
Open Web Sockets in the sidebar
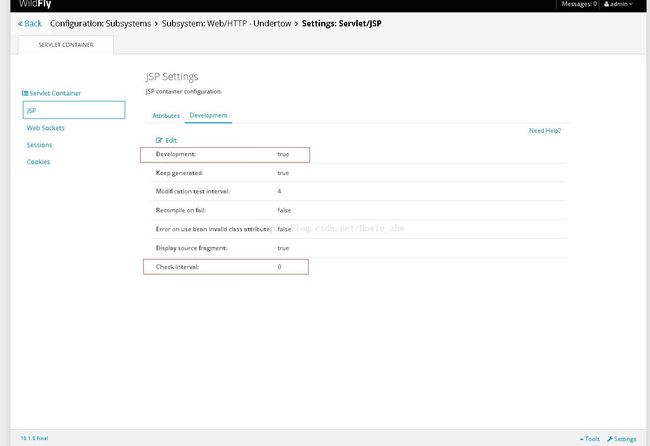pos(46,128)
